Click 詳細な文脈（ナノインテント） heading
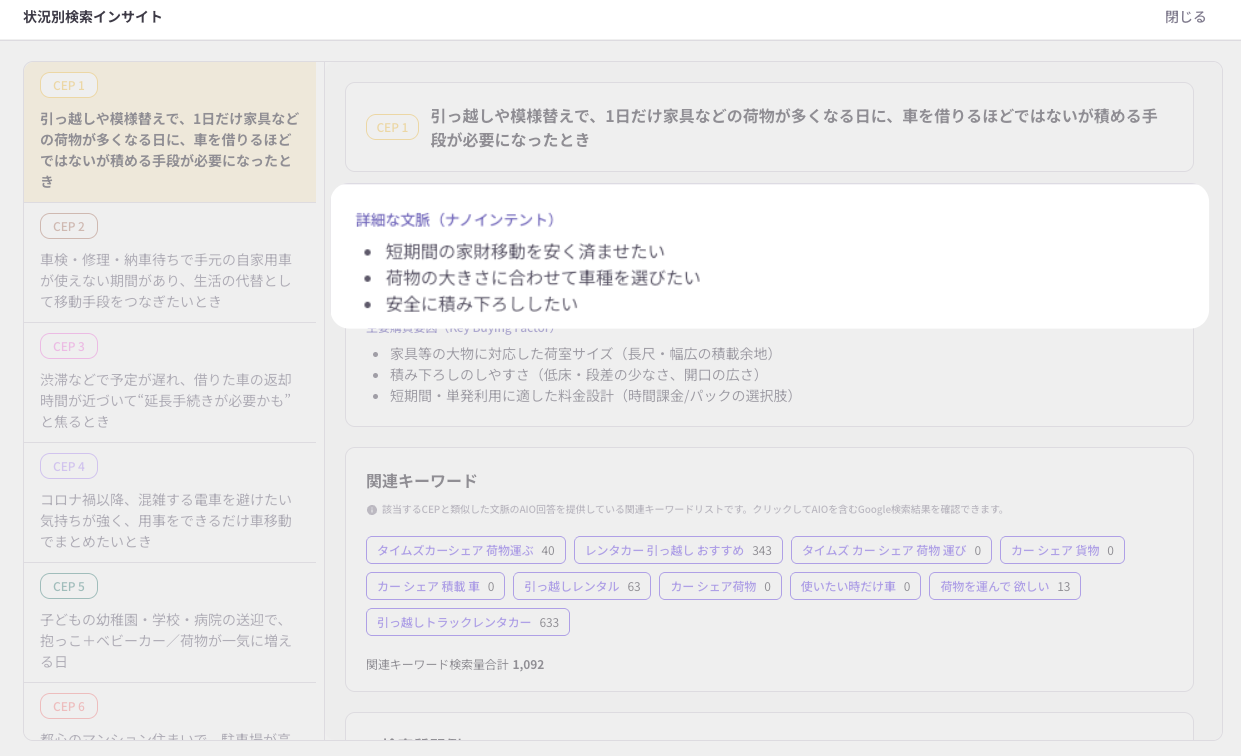The width and height of the screenshot is (1241, 756). tap(459, 220)
